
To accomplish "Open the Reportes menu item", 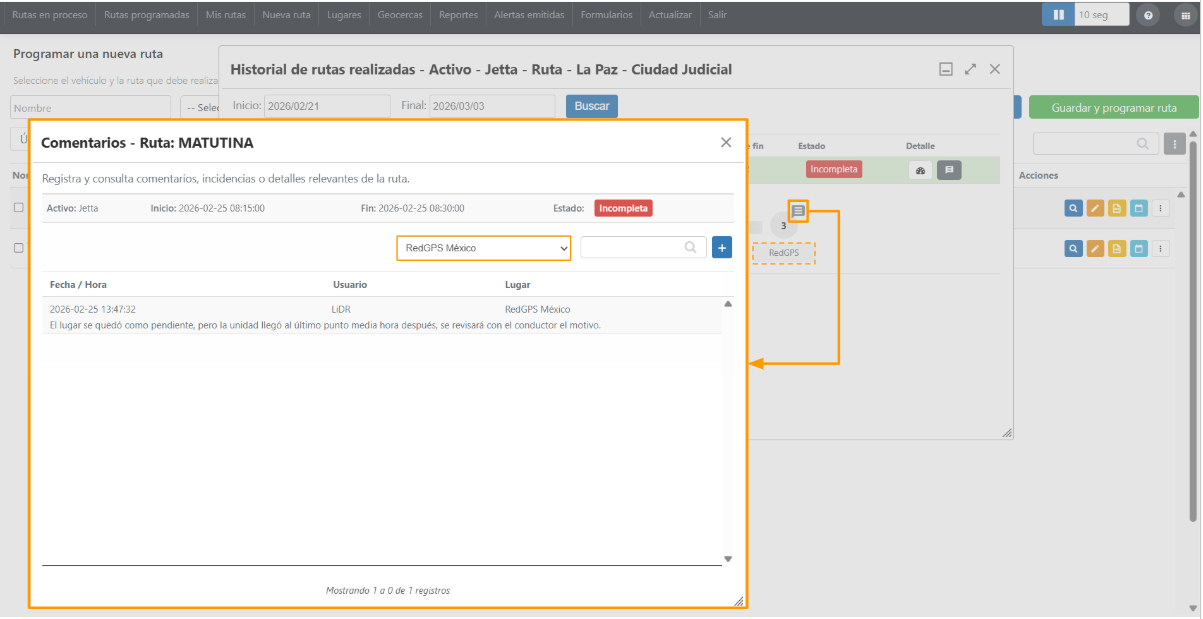I will click(458, 15).
